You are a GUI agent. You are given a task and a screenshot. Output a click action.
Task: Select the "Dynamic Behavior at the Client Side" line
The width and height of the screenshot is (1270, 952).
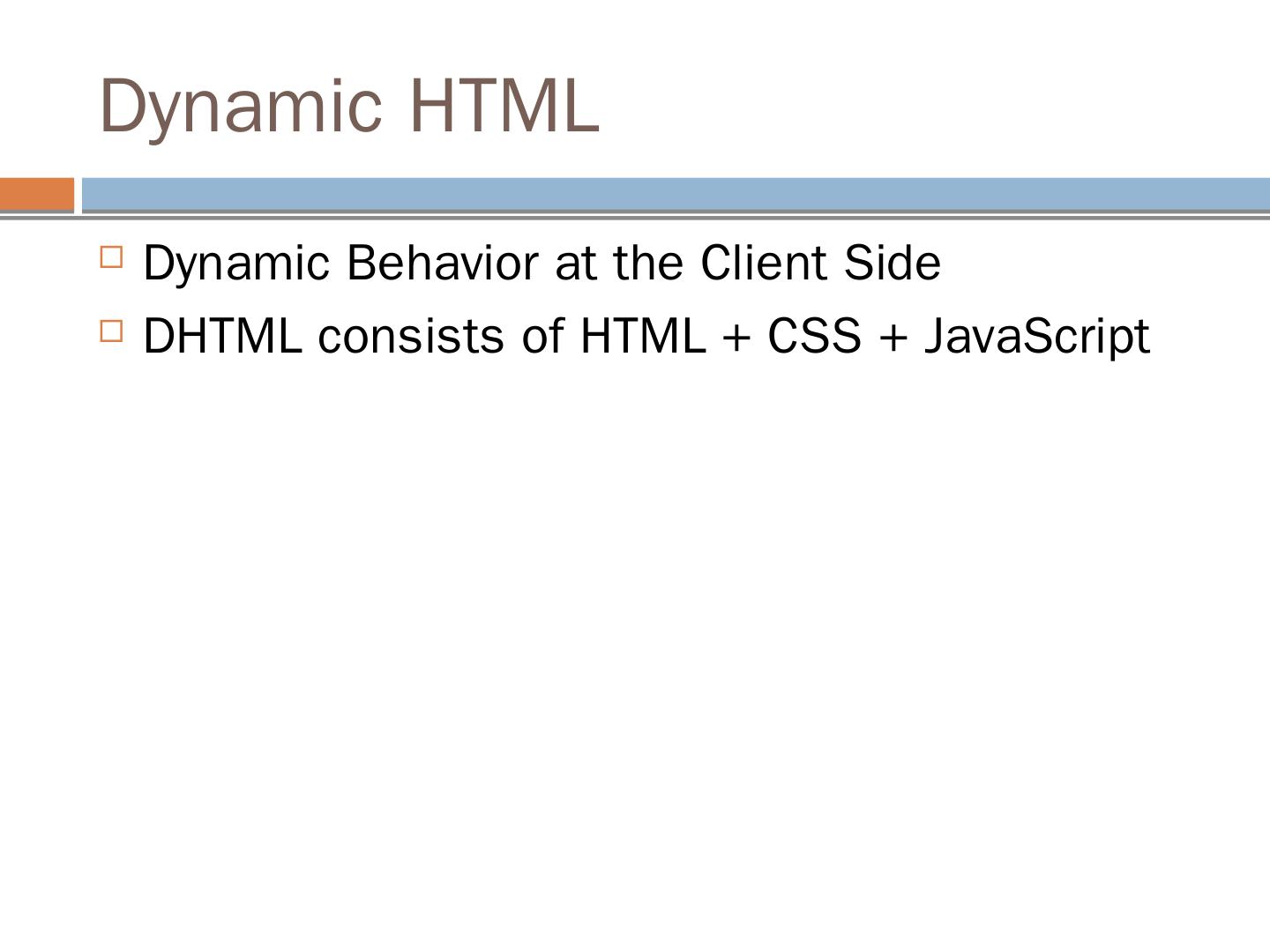(542, 263)
